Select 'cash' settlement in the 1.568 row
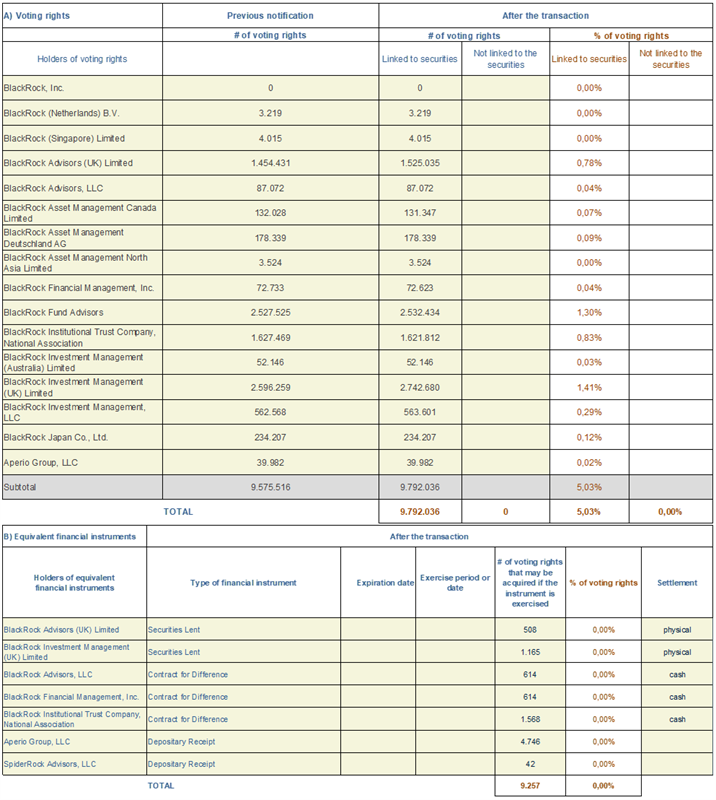 tap(677, 719)
